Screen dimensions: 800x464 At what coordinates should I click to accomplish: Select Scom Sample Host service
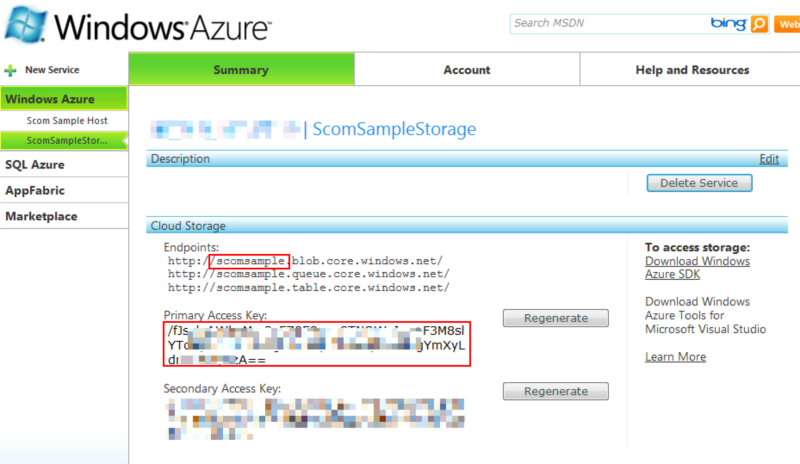67,120
